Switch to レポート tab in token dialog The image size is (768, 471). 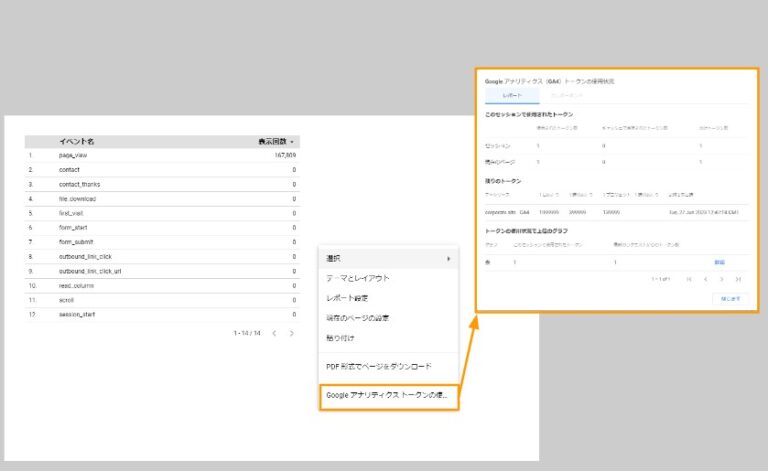click(512, 95)
